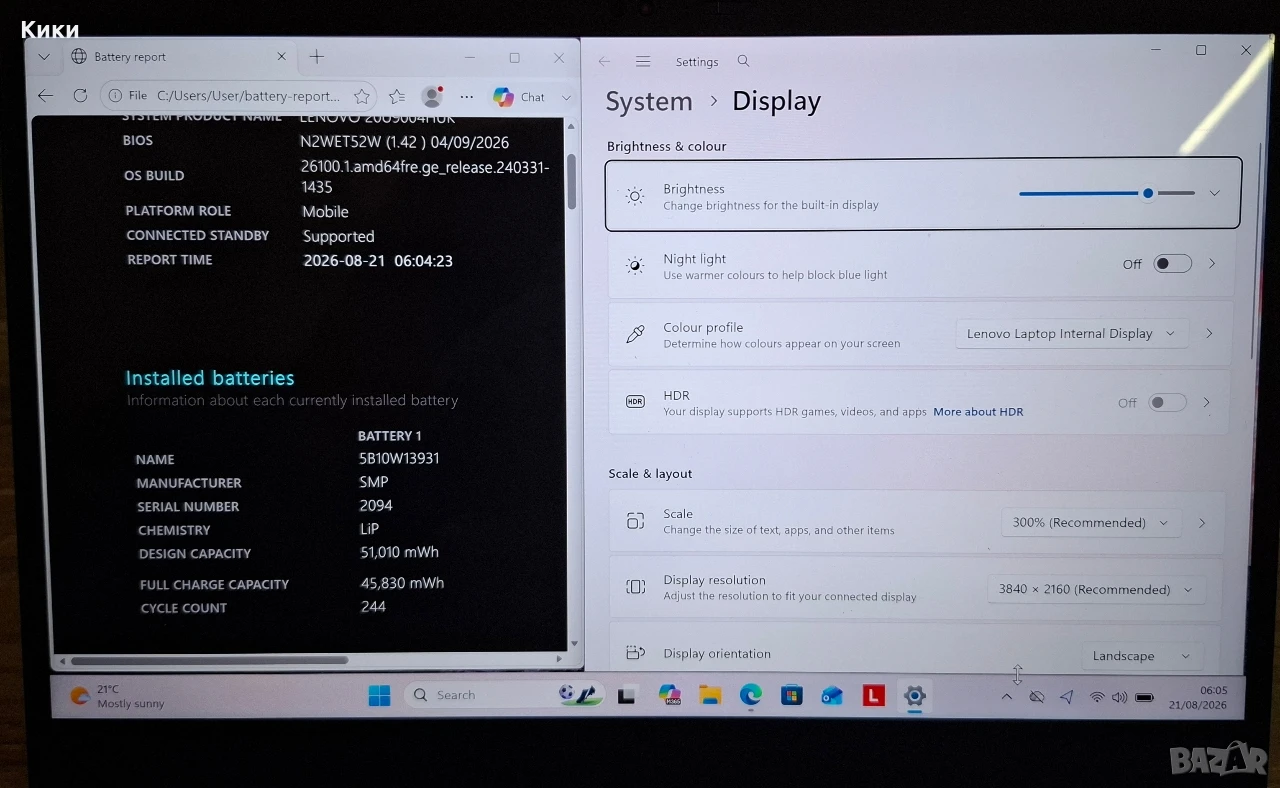
Task: Open the More about HDR link
Action: pos(978,412)
